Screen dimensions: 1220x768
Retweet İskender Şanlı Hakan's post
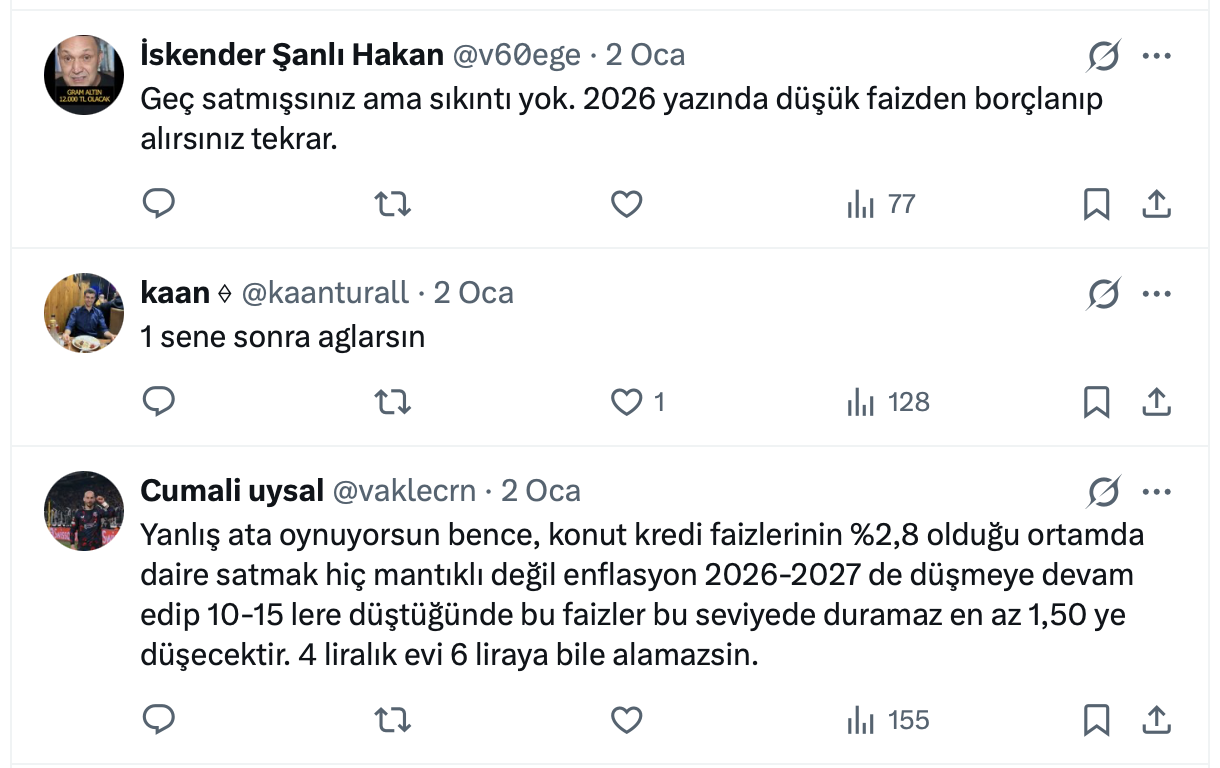[x=392, y=204]
